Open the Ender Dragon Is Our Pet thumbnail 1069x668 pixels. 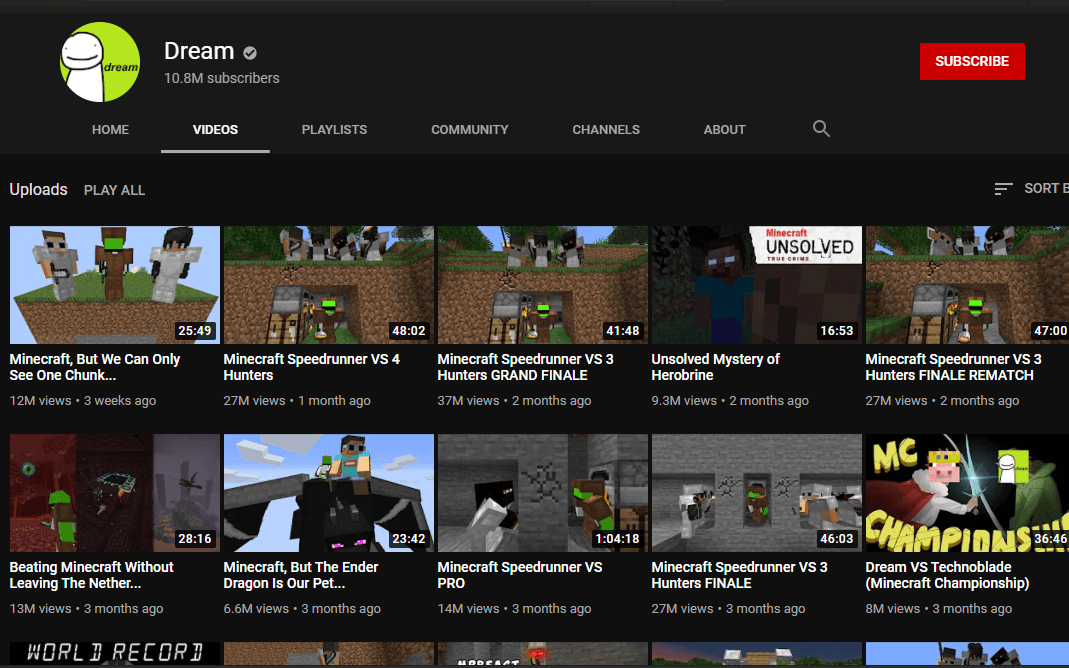click(329, 493)
